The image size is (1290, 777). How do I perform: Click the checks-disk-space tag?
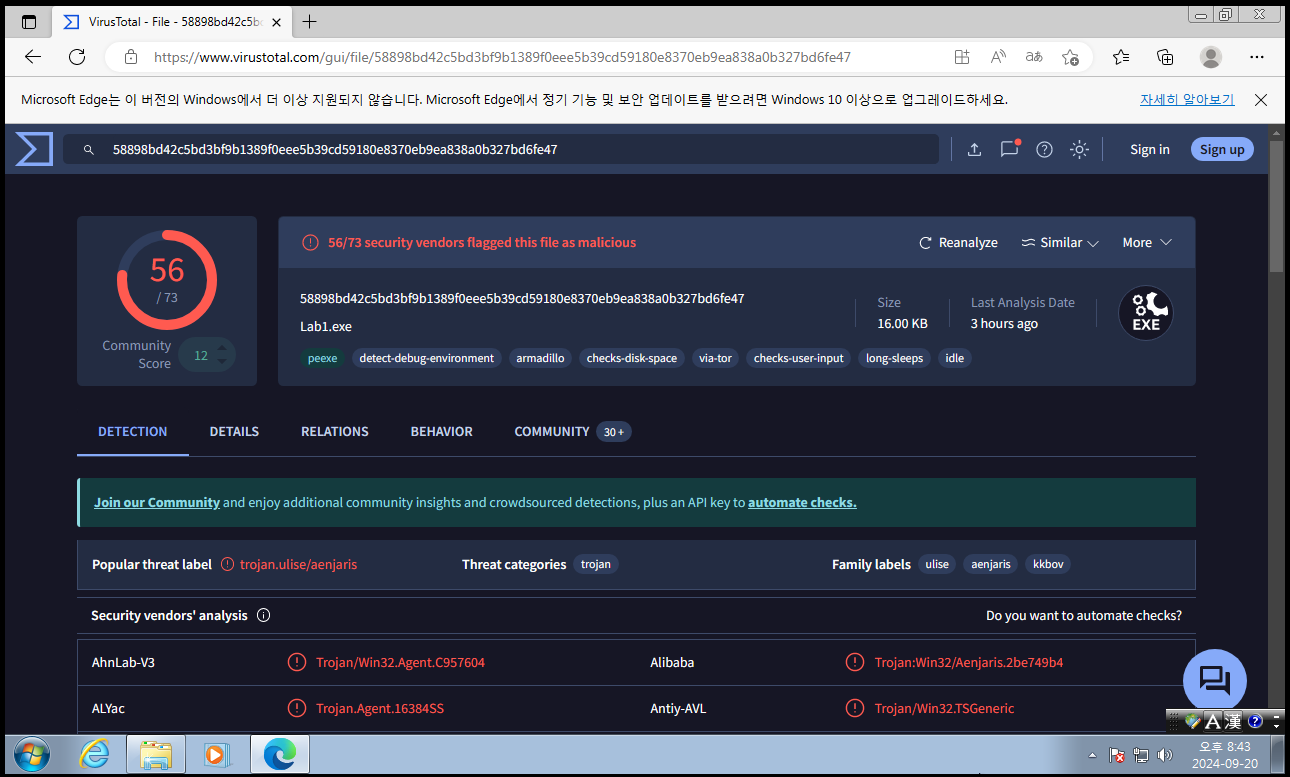(632, 358)
